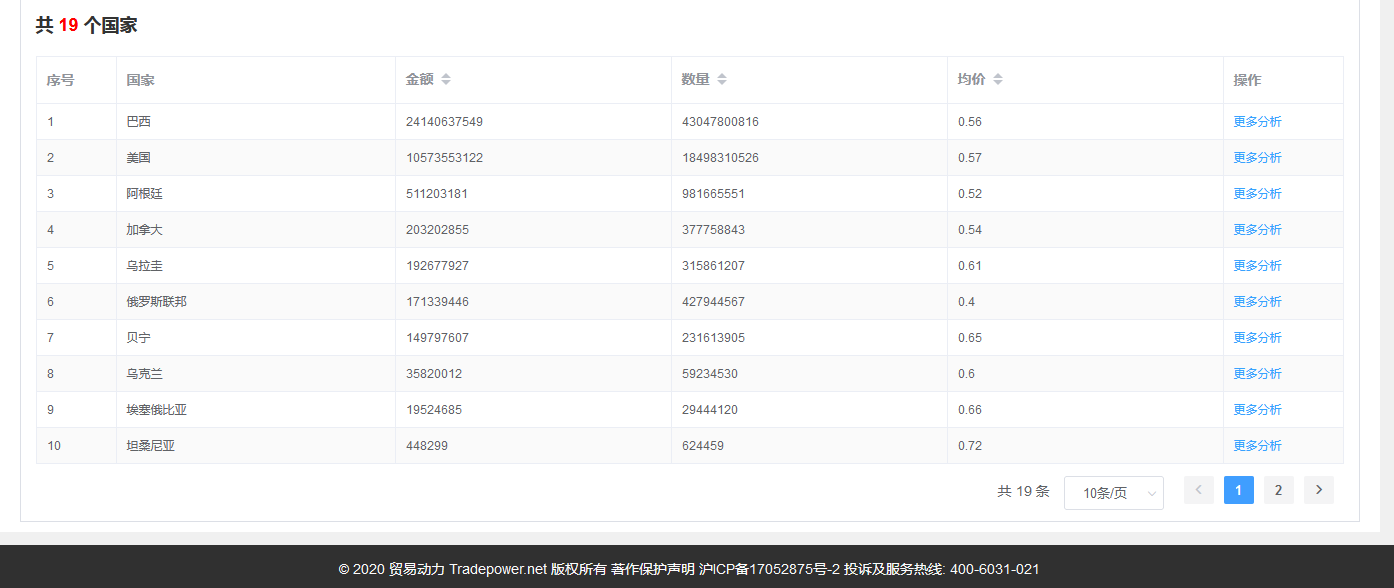
Task: Open 更多分析 for 美国
Action: [x=1257, y=158]
